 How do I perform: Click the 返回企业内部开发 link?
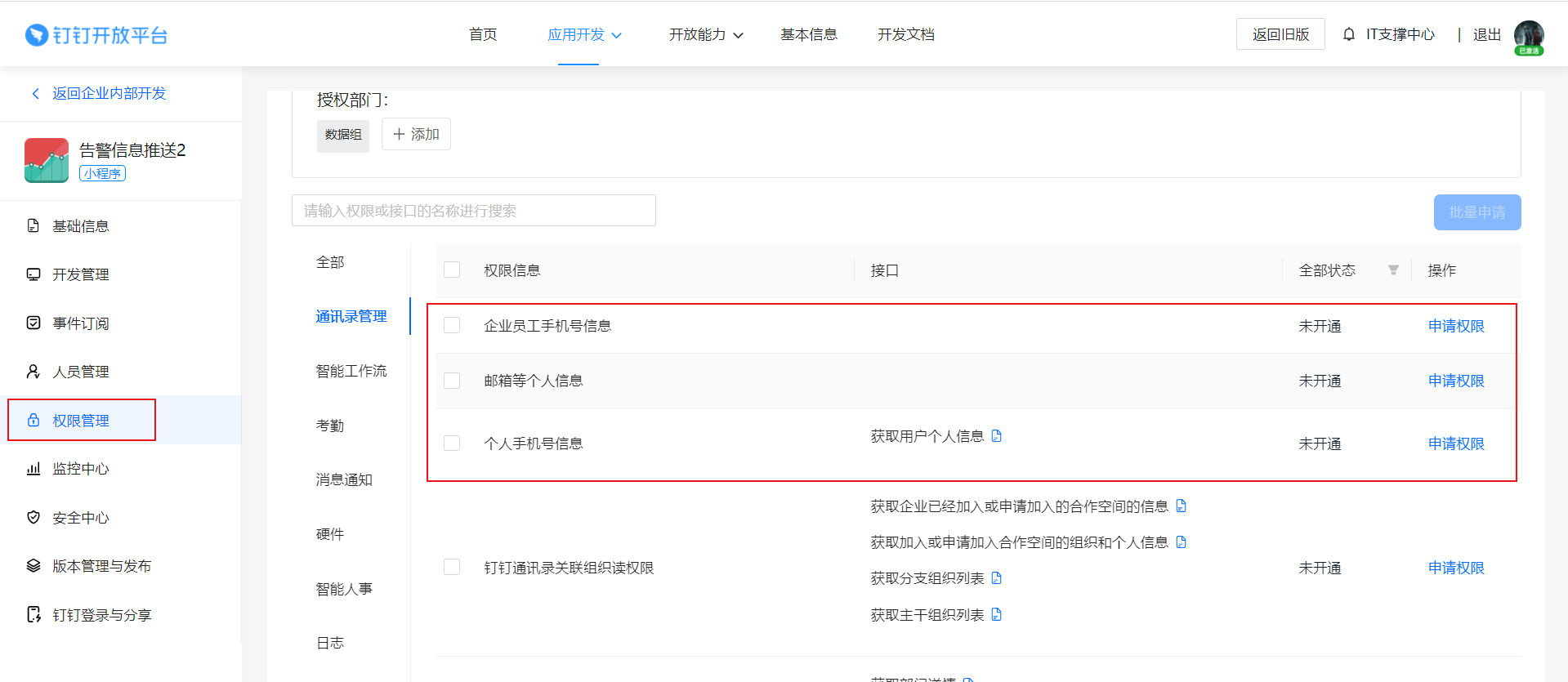109,93
